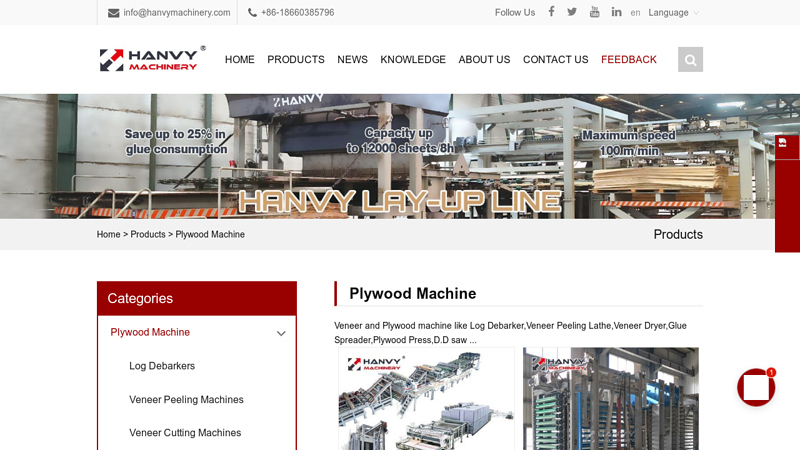
Task: Open the live chat bubble icon
Action: (x=756, y=387)
